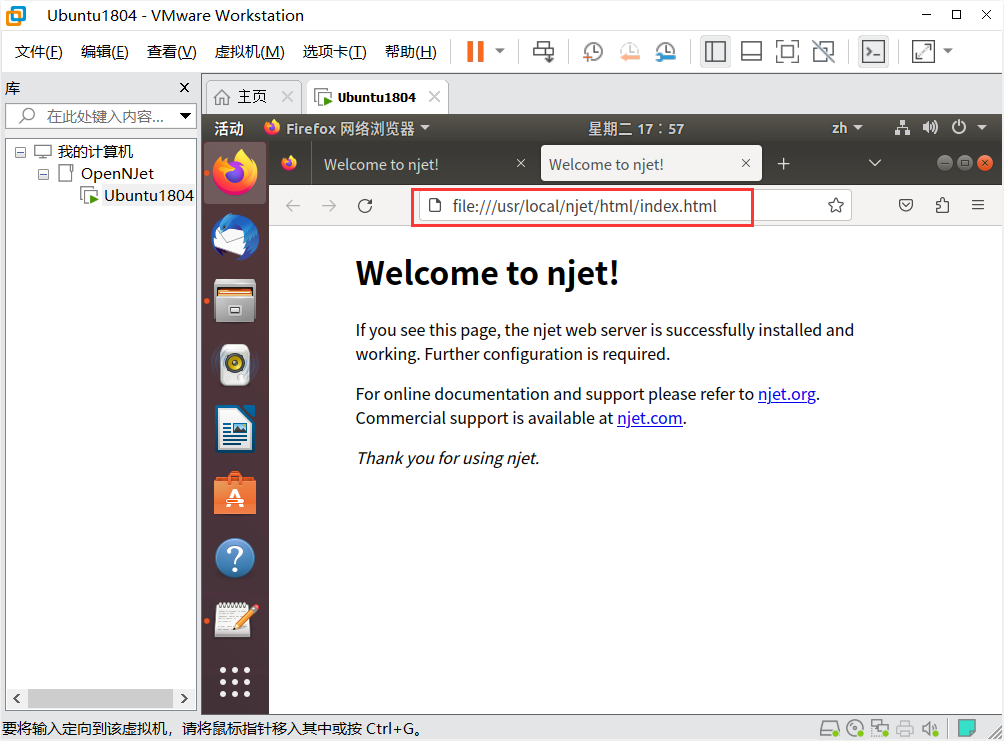Close the 主页 home tab

pos(287,97)
